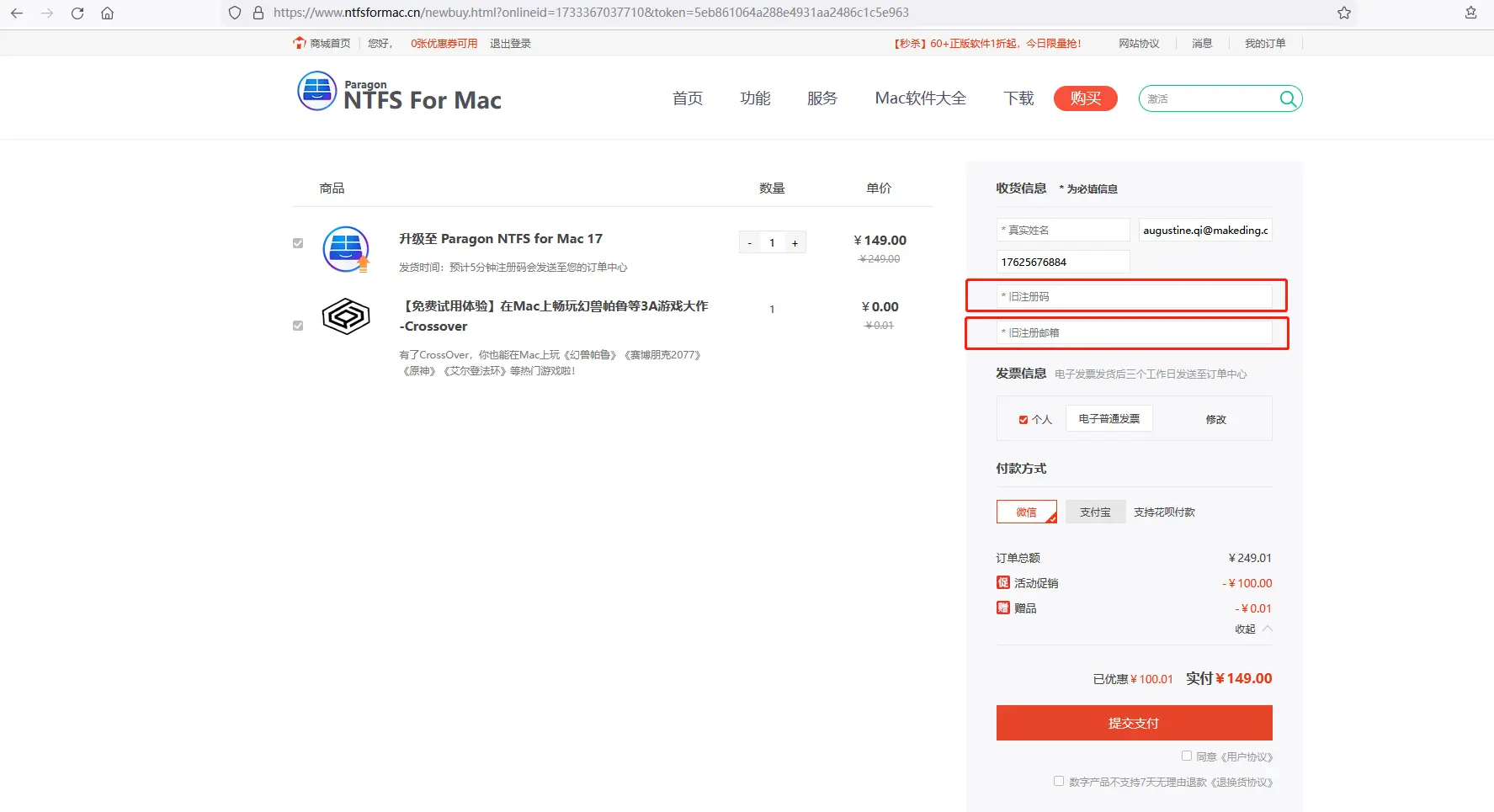The image size is (1494, 812).
Task: Click the 旧注册邮箱 input field
Action: pyautogui.click(x=1135, y=332)
